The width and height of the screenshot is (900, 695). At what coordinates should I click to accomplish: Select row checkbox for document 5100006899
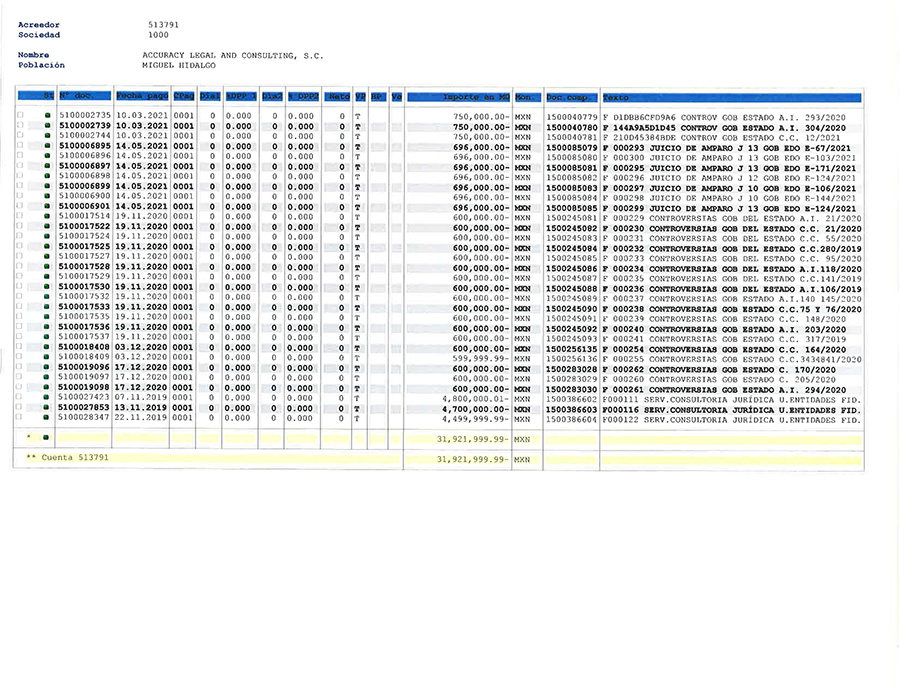click(20, 187)
